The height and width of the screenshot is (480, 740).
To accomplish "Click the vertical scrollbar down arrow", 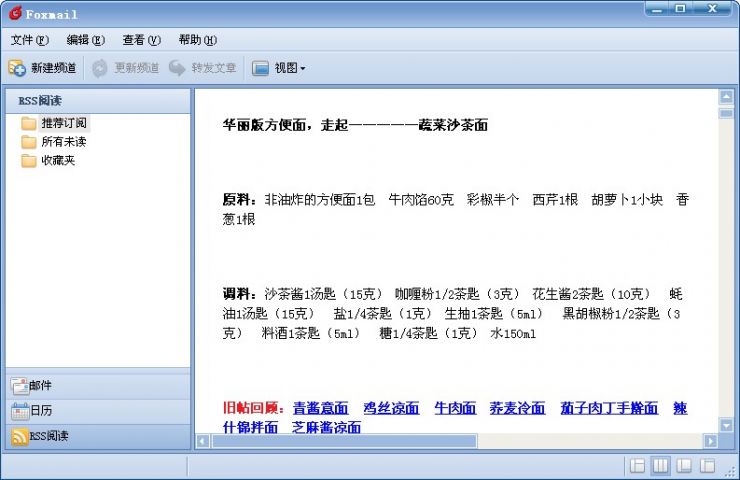I will pos(726,423).
